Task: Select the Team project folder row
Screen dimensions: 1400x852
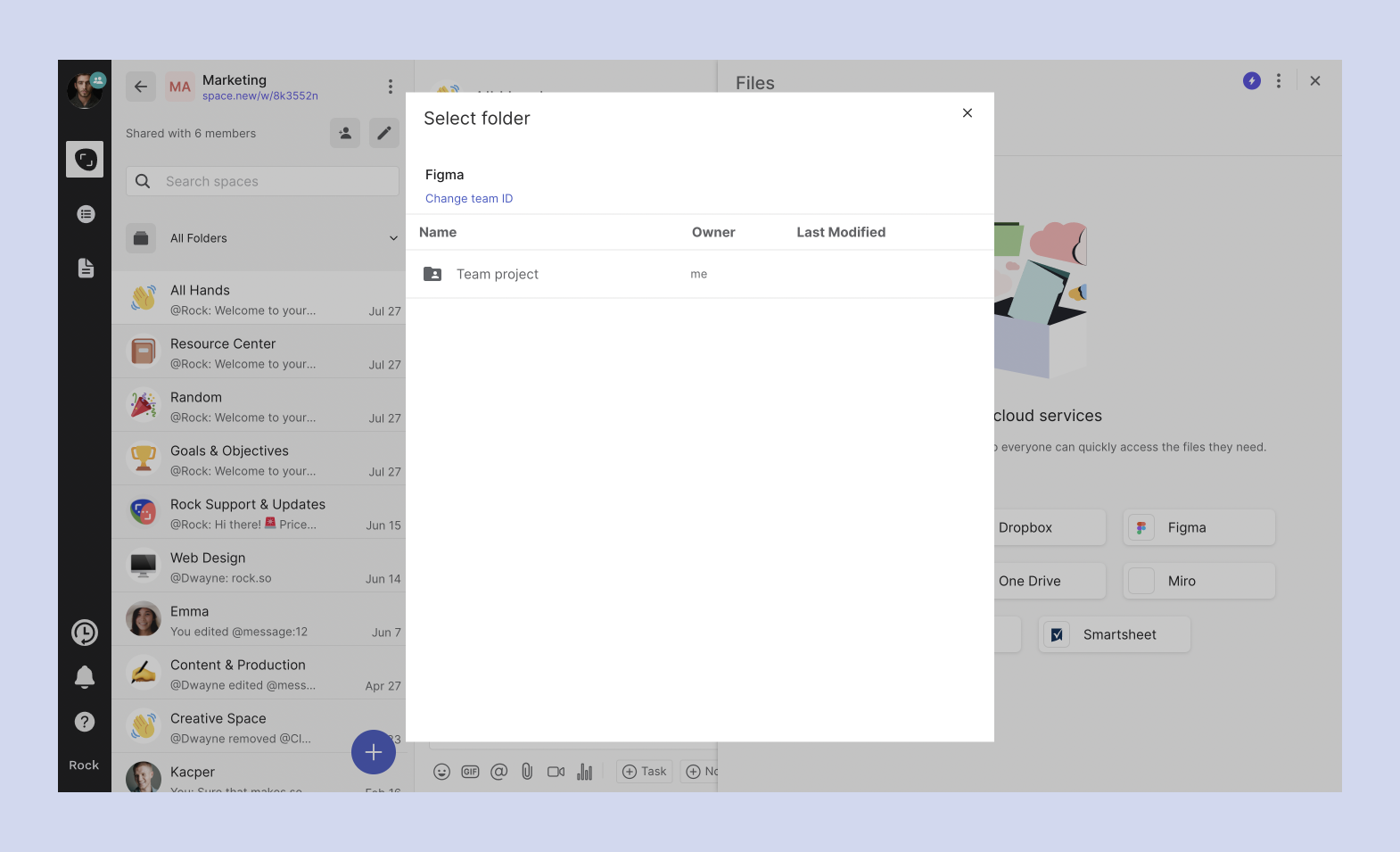Action: 700,274
